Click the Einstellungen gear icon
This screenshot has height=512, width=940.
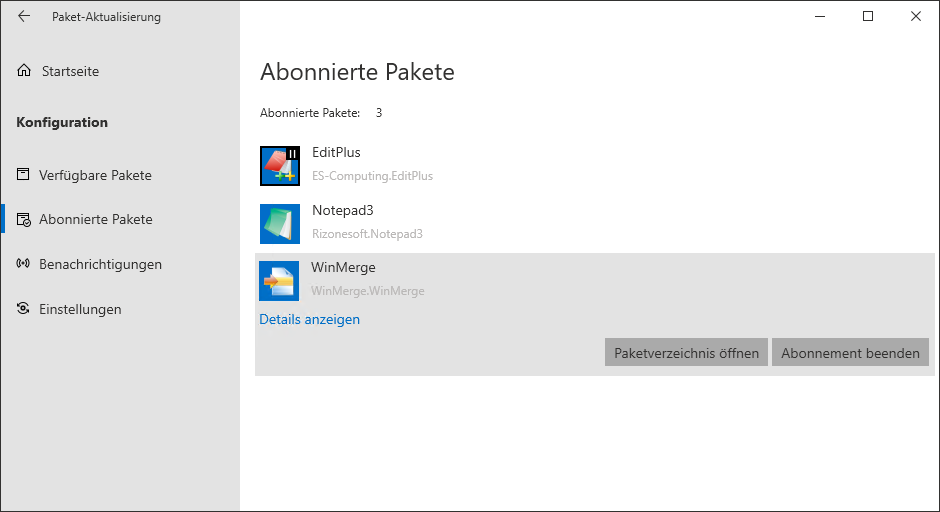tap(24, 309)
